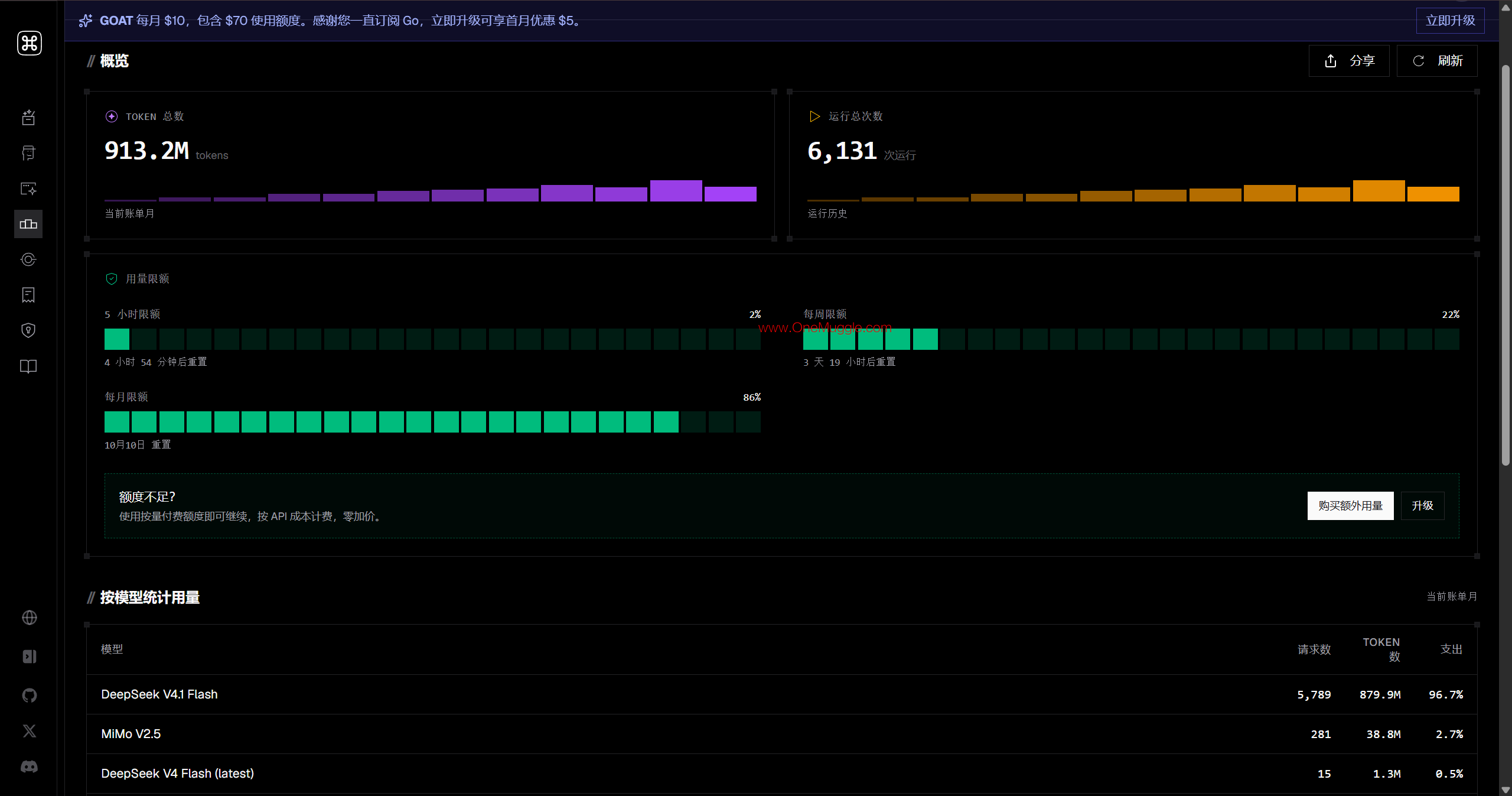Click the MiMo V2.5 row name
Viewport: 1512px width, 796px height.
click(131, 734)
